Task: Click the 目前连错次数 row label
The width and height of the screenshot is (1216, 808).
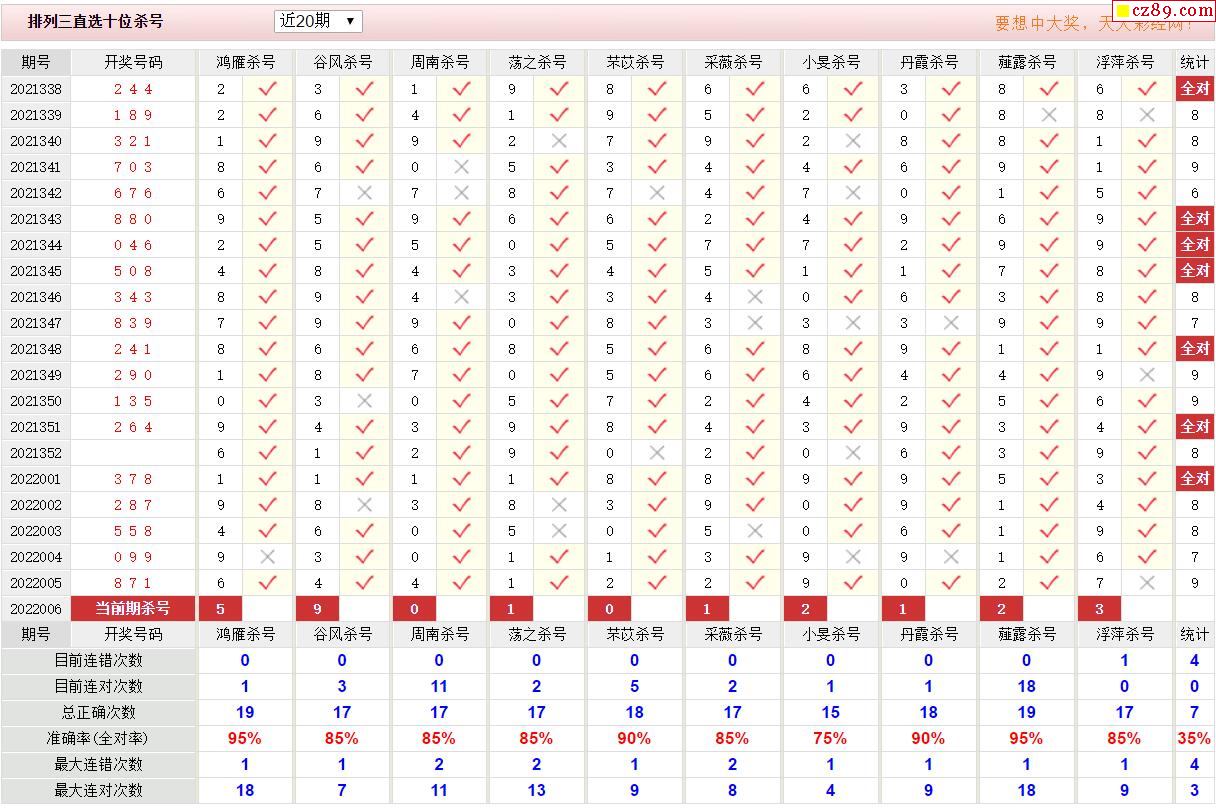Action: coord(98,660)
